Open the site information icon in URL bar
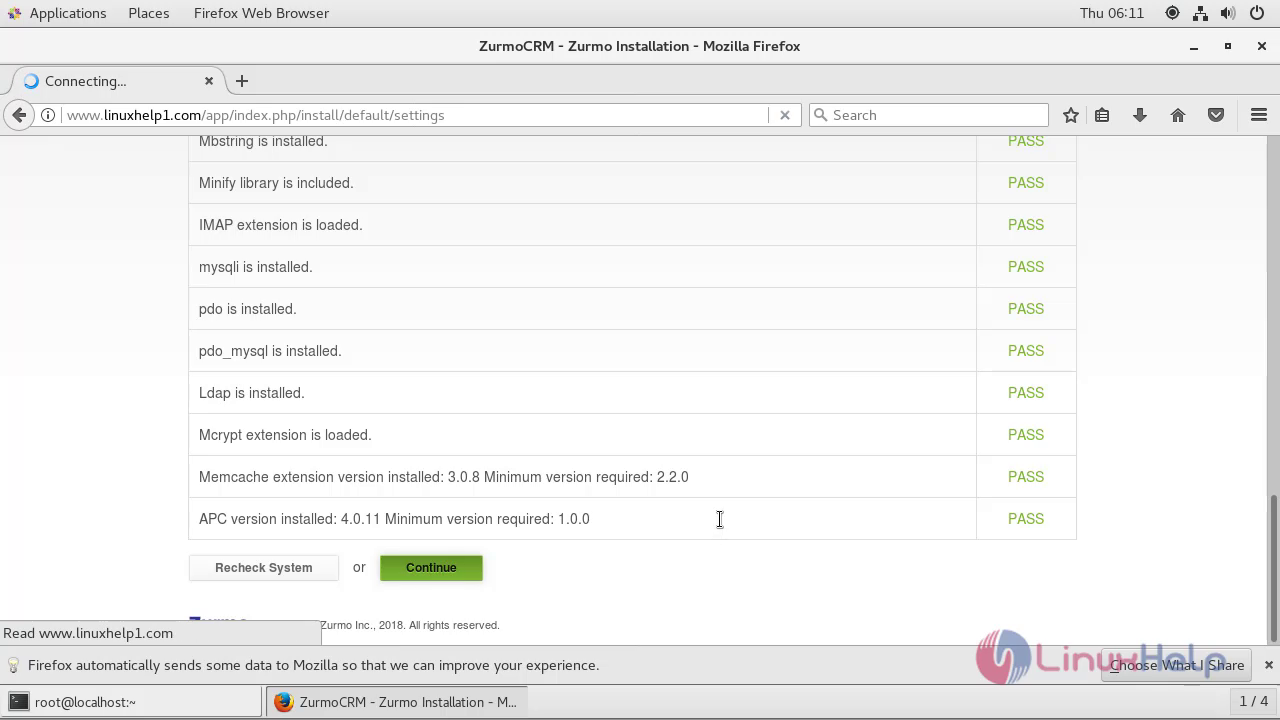 point(48,115)
